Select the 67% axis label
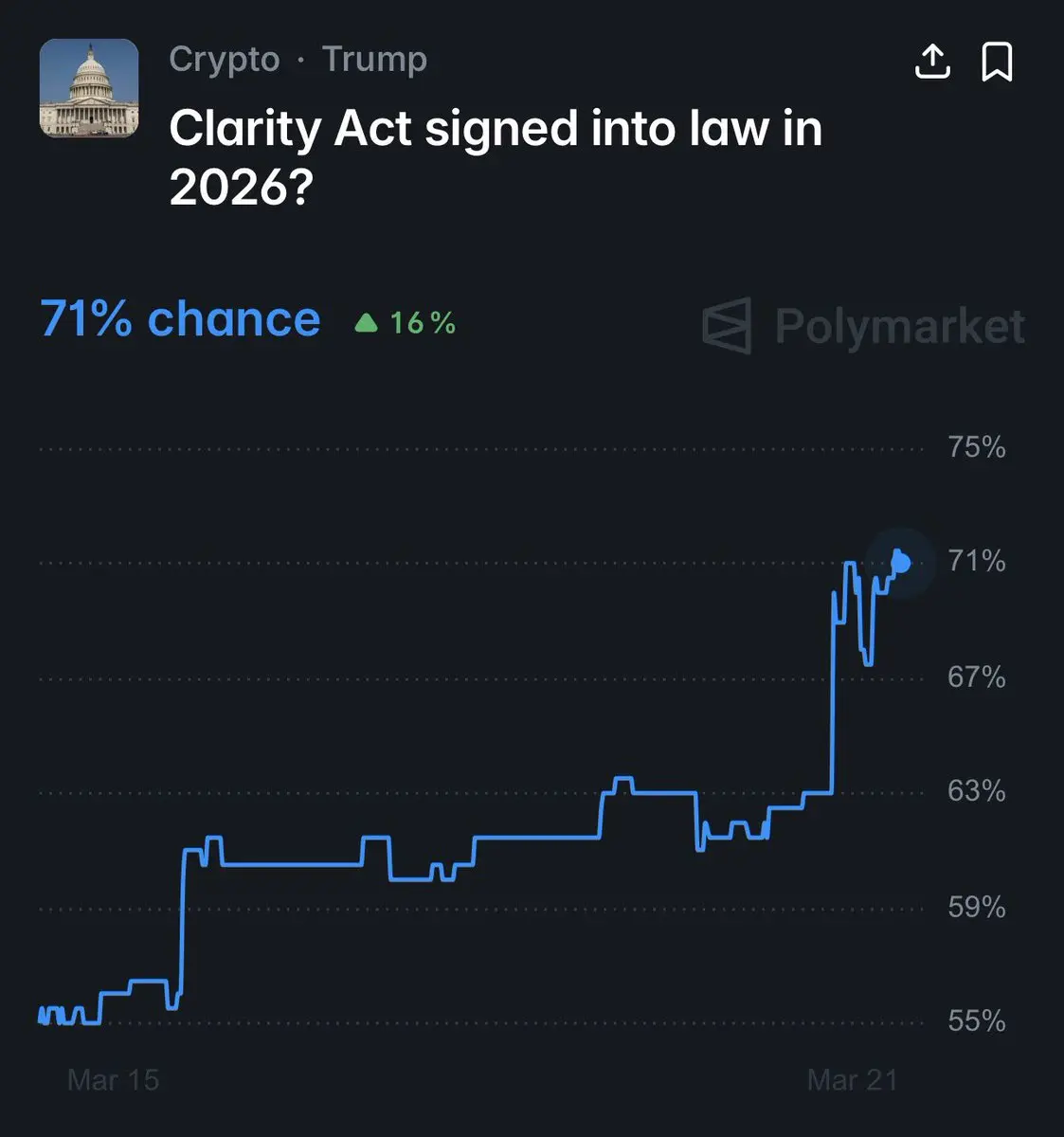The image size is (1064, 1137). click(x=977, y=677)
